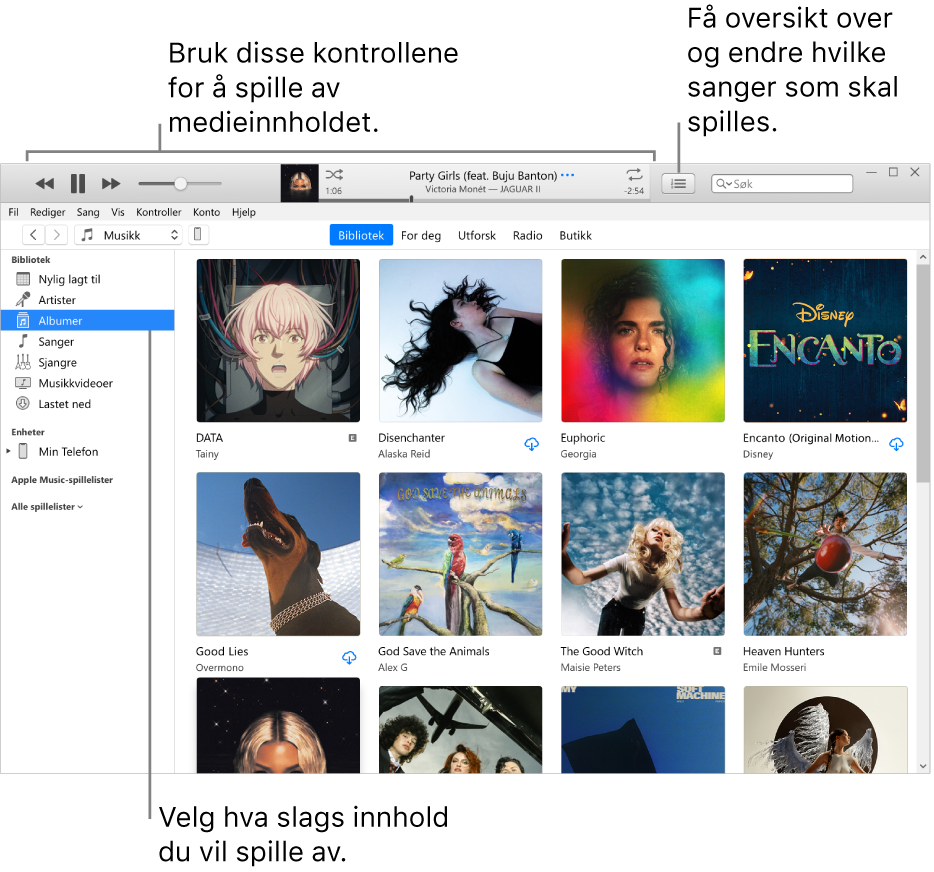Rewind to the previous track
The height and width of the screenshot is (872, 934).
coord(45,183)
